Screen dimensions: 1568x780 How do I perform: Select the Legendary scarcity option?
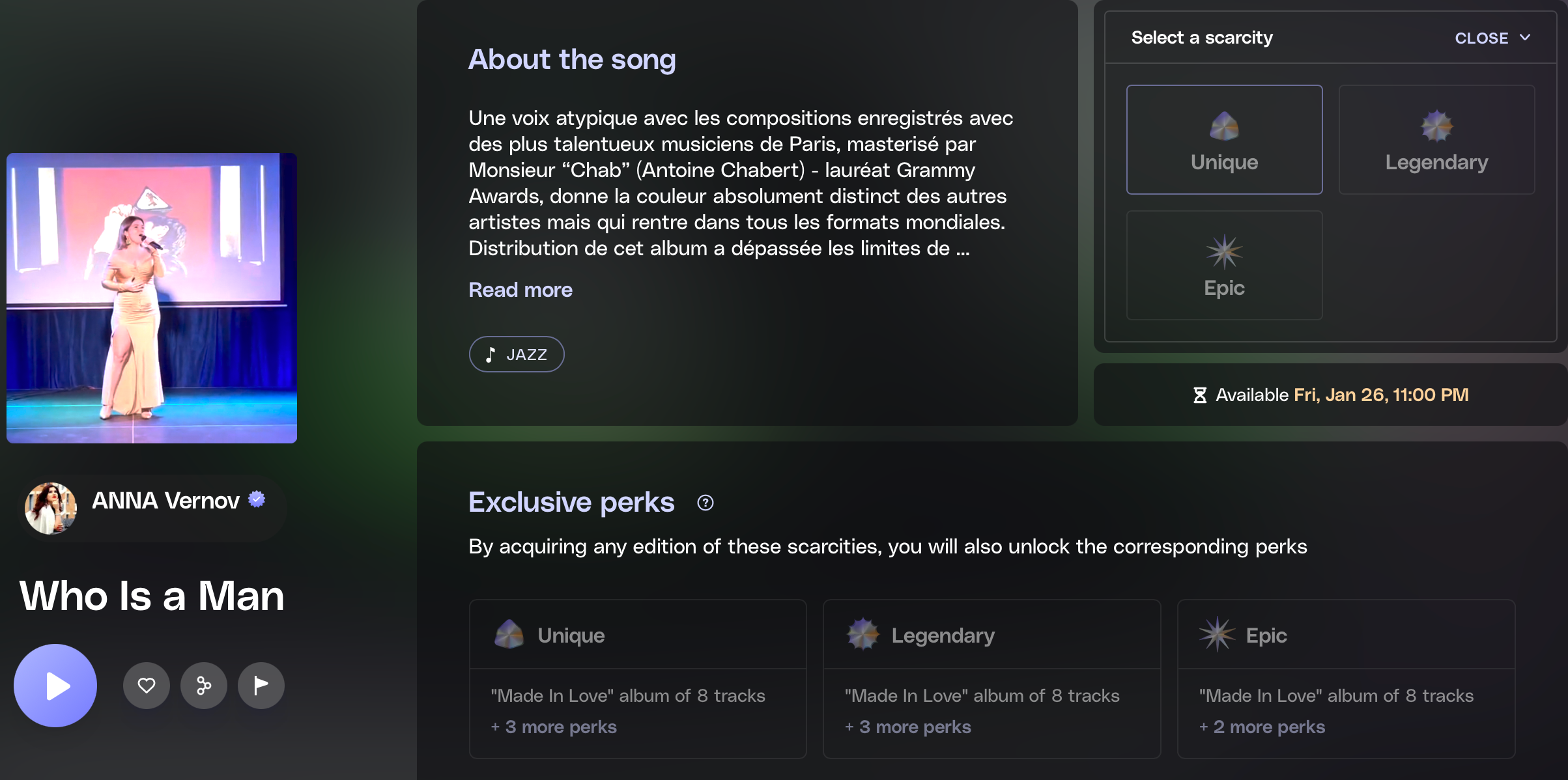(1436, 139)
